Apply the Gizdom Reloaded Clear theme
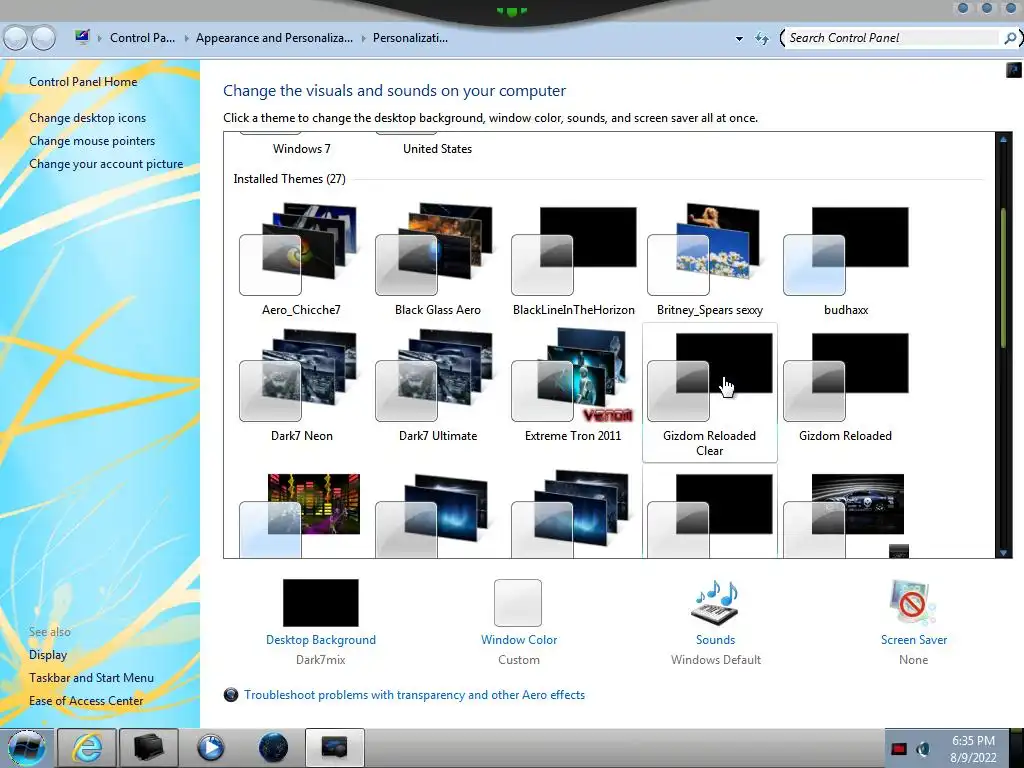Screen dimensions: 1024x768 click(709, 393)
